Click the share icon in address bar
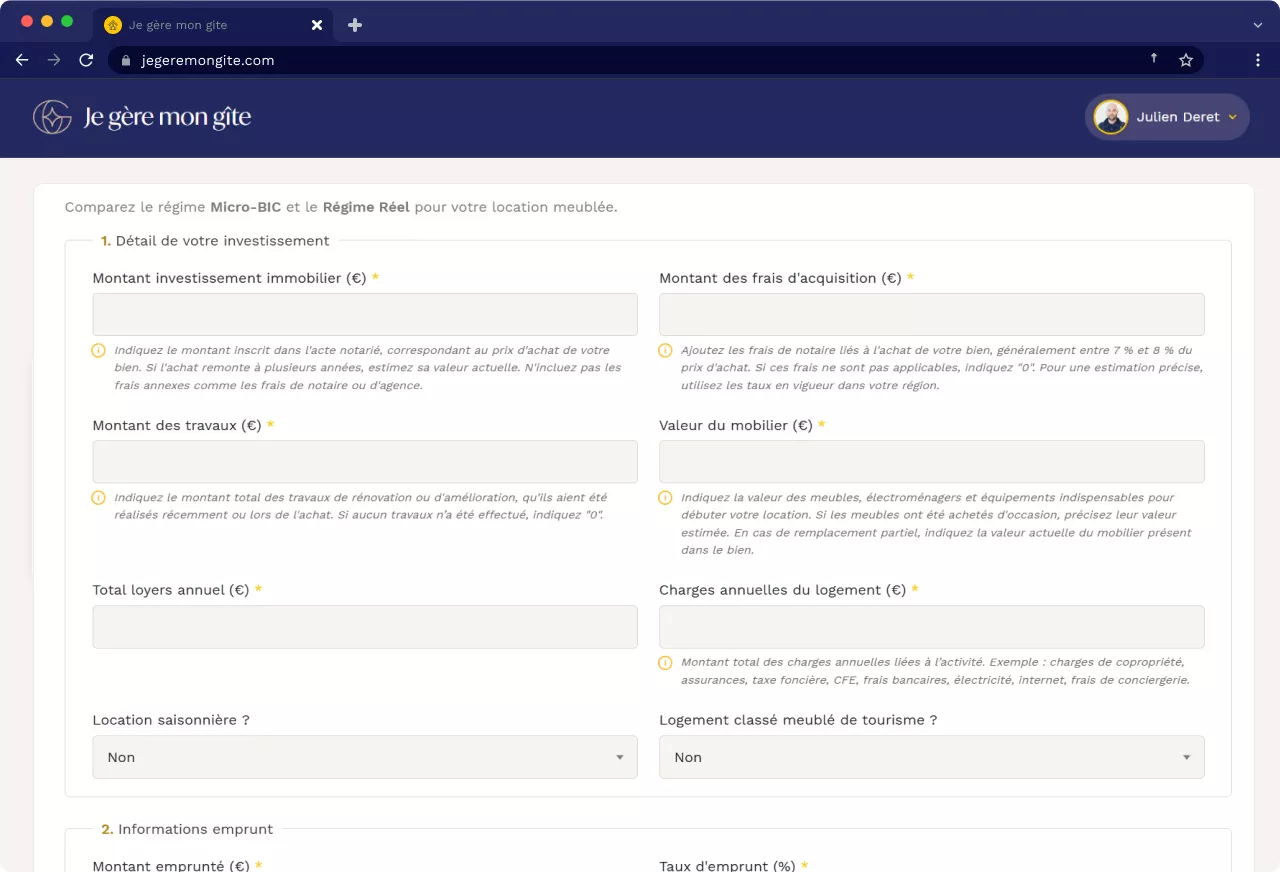Image resolution: width=1280 pixels, height=872 pixels. [1154, 59]
